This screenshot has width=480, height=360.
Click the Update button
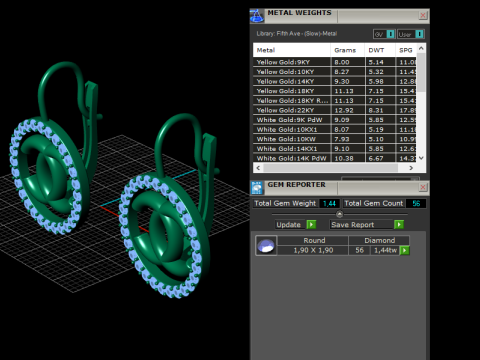point(291,224)
